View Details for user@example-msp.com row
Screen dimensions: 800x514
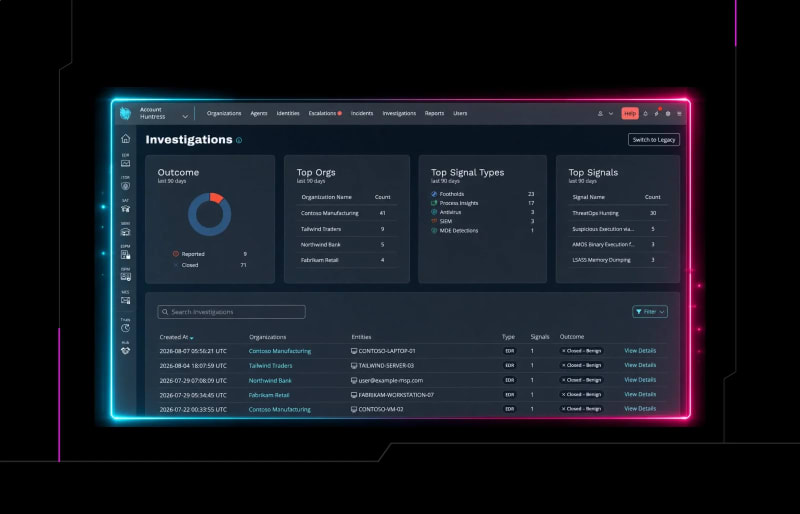pyautogui.click(x=640, y=380)
